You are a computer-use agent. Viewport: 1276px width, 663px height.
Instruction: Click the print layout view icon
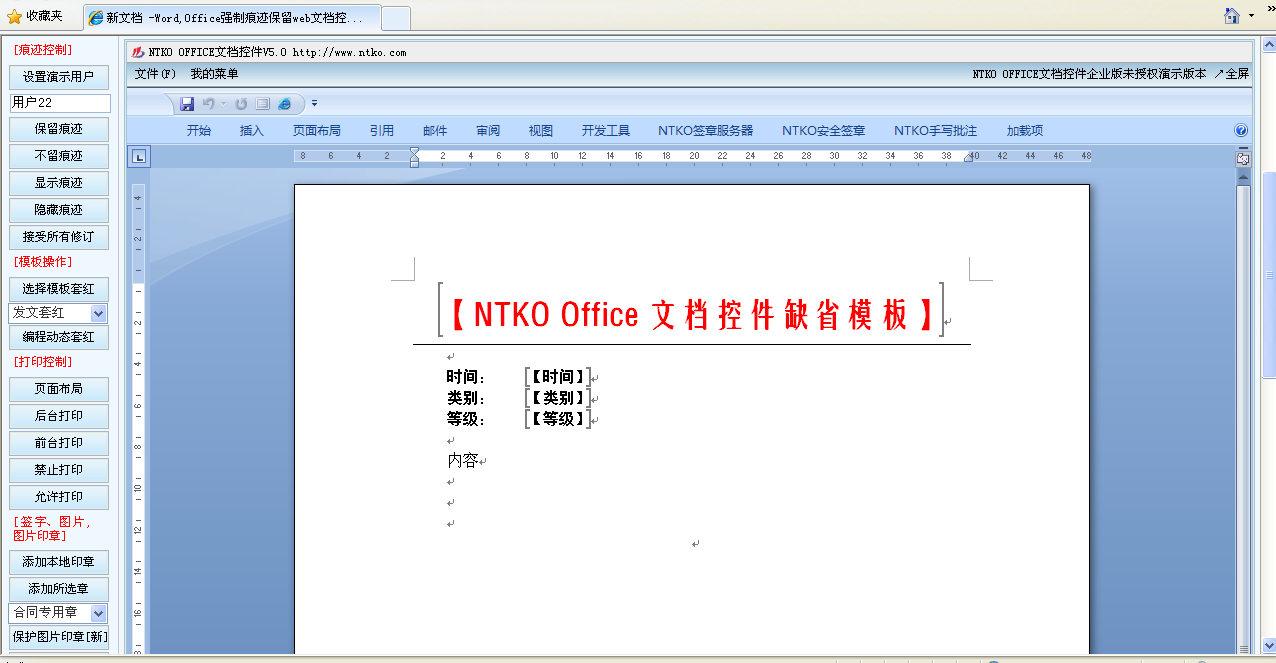(263, 103)
